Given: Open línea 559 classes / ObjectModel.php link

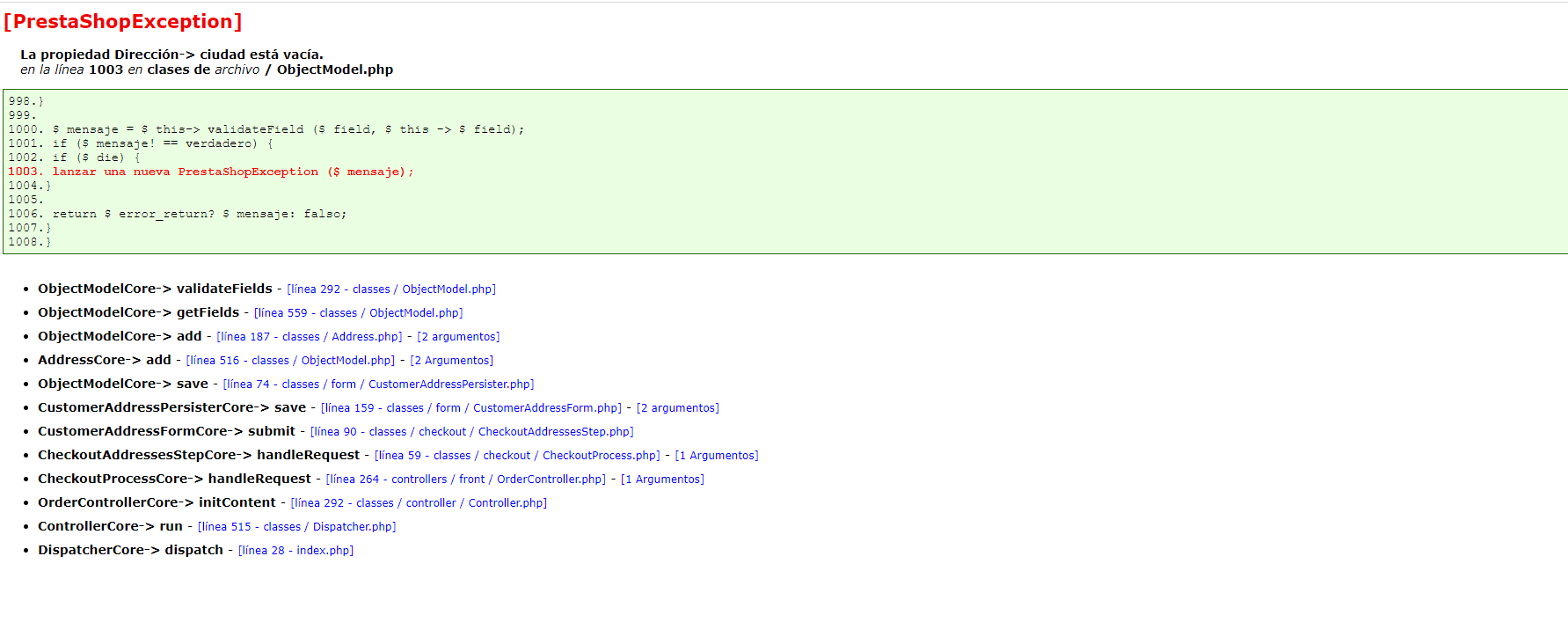Looking at the screenshot, I should (358, 313).
